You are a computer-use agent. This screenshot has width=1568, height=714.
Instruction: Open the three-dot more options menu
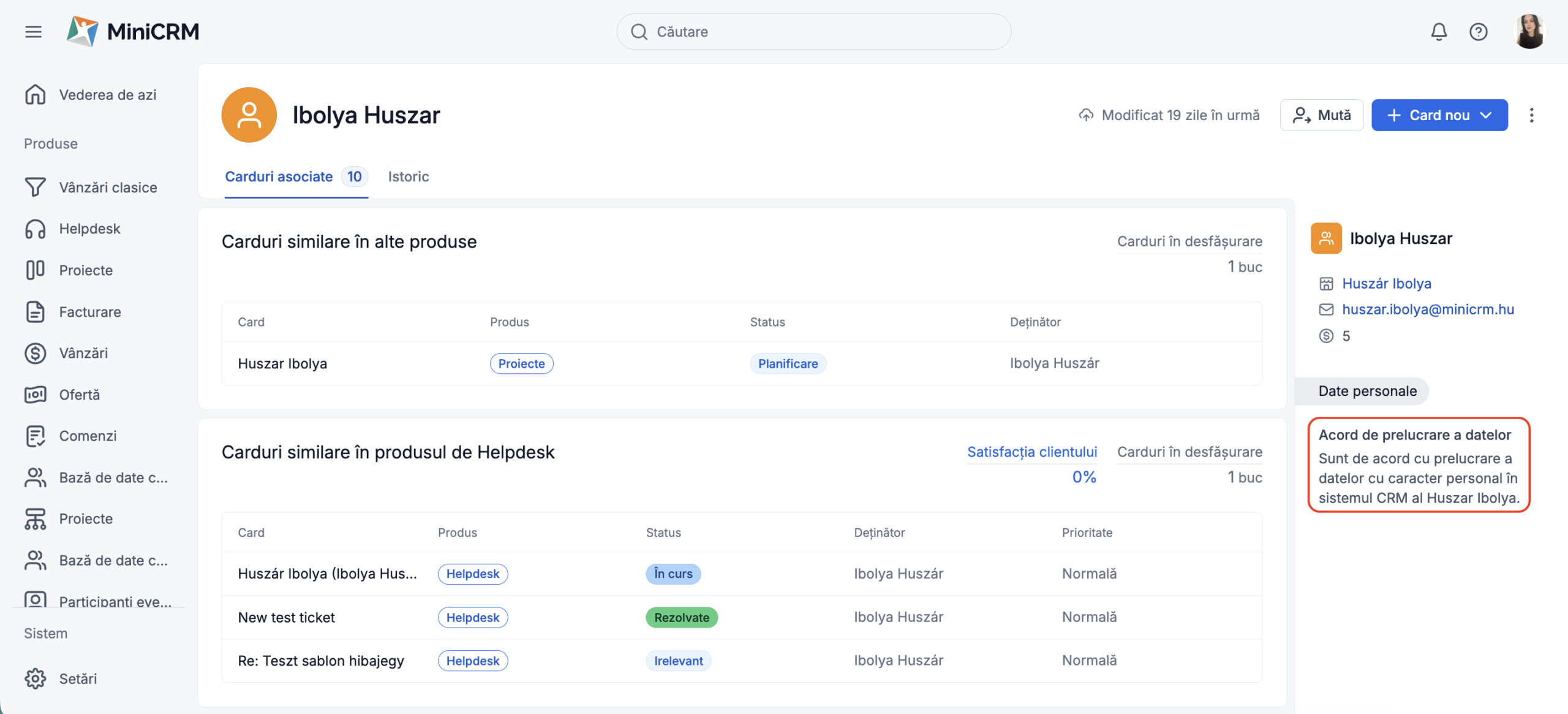click(1531, 115)
